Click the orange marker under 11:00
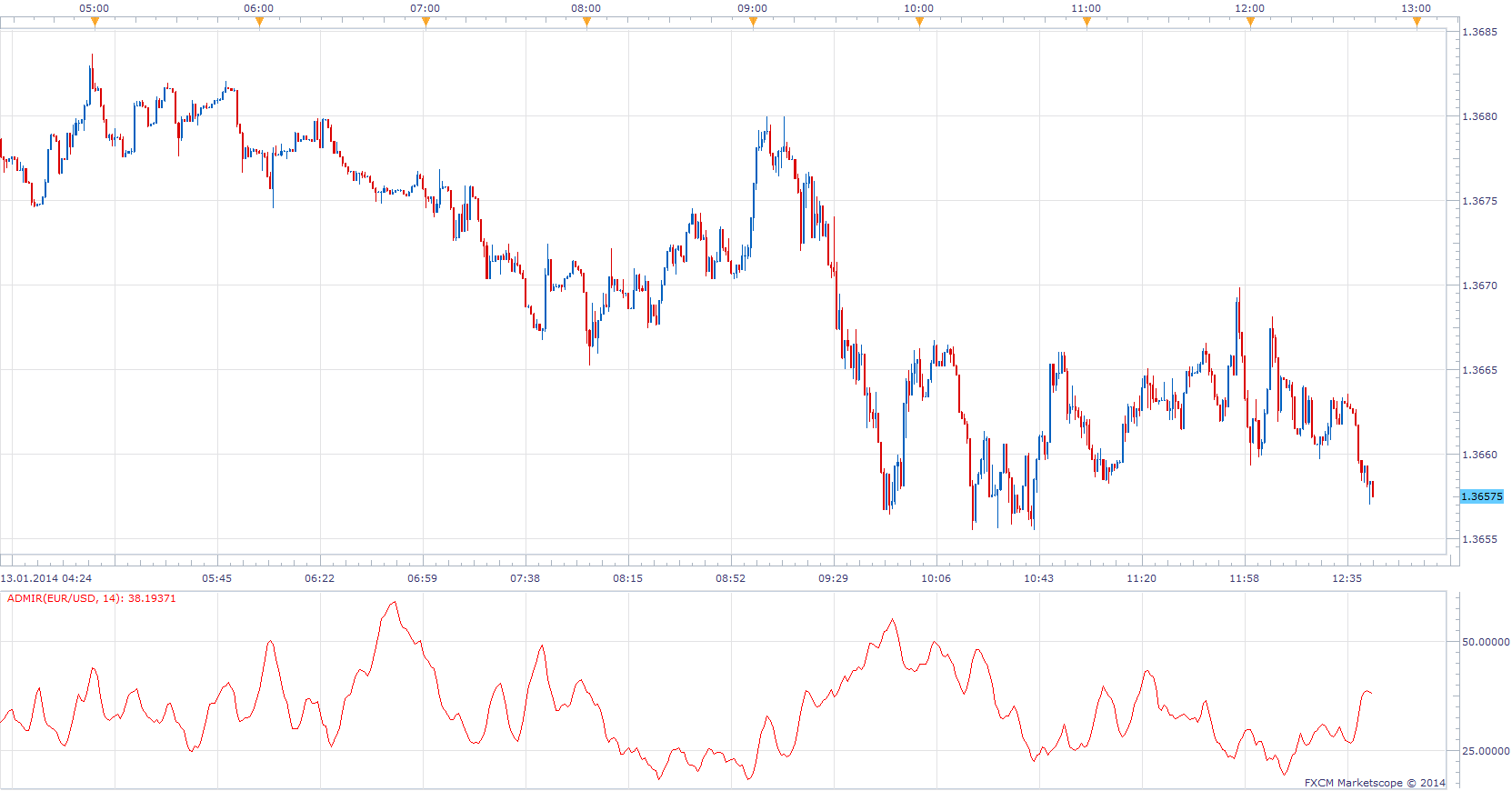Viewport: 1512px width, 791px height. tap(1086, 22)
